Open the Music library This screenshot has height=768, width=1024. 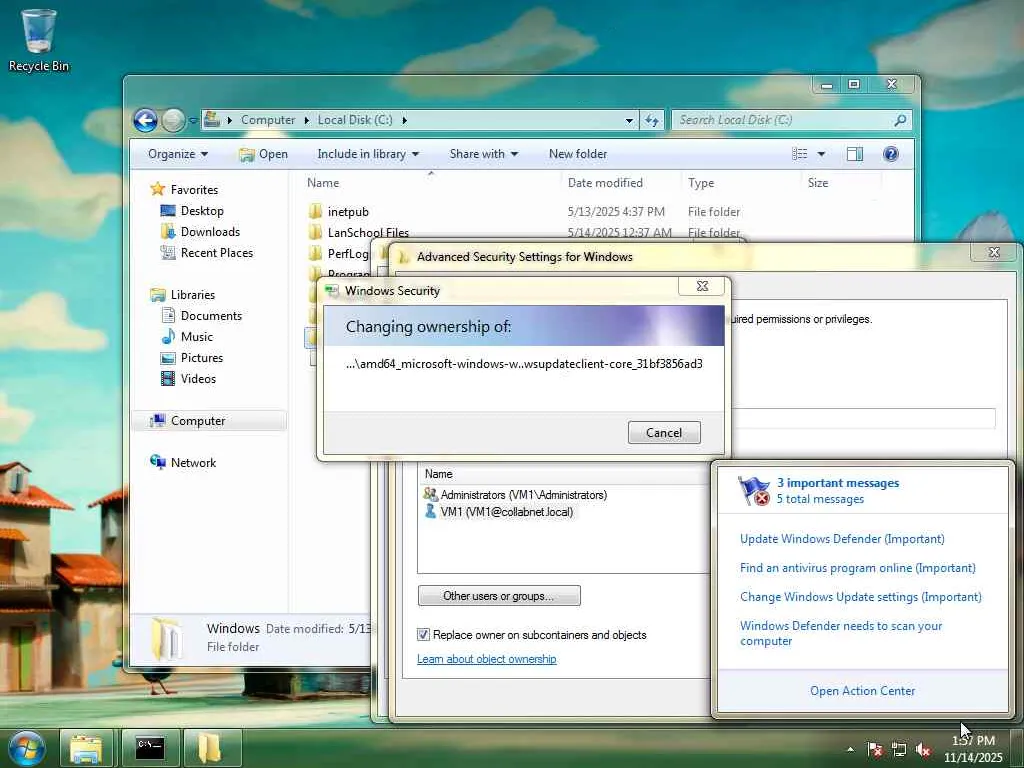click(197, 337)
